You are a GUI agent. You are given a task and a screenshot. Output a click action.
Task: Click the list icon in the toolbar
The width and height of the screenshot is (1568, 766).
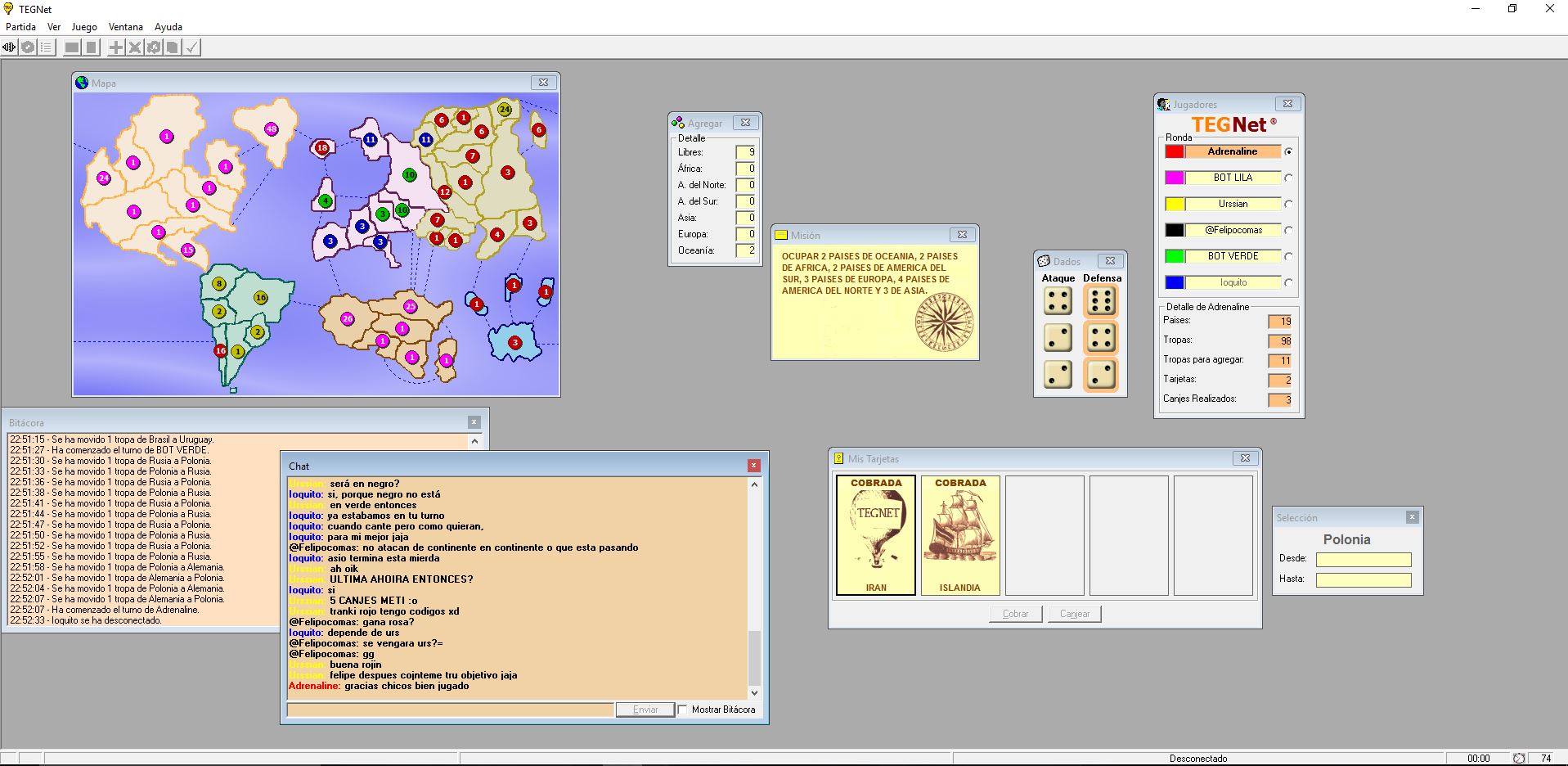[x=47, y=47]
